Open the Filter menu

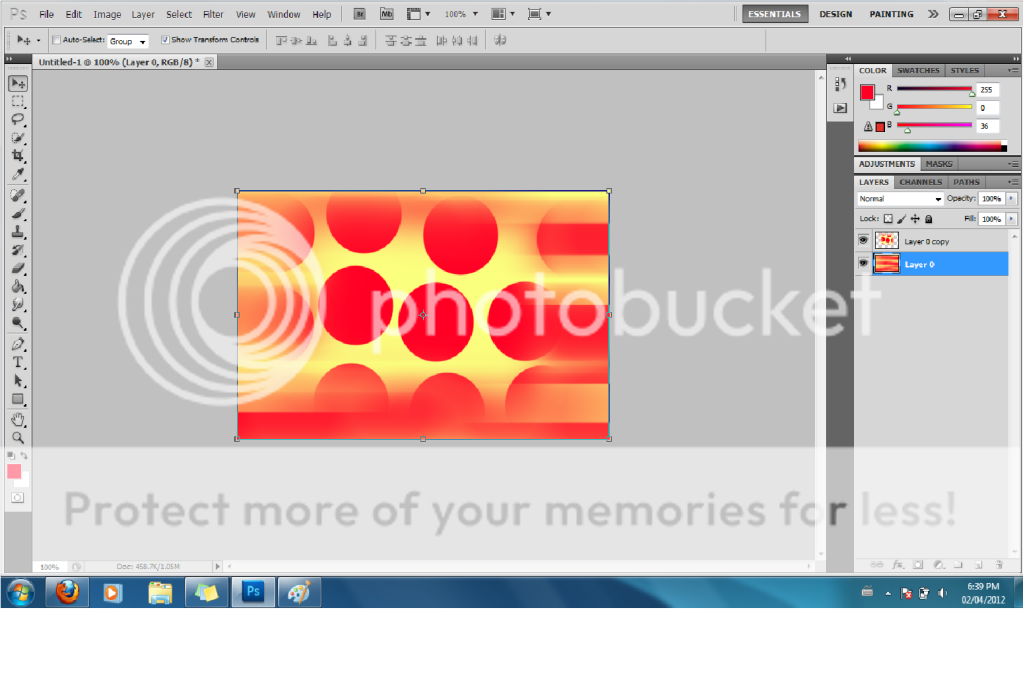pos(213,15)
